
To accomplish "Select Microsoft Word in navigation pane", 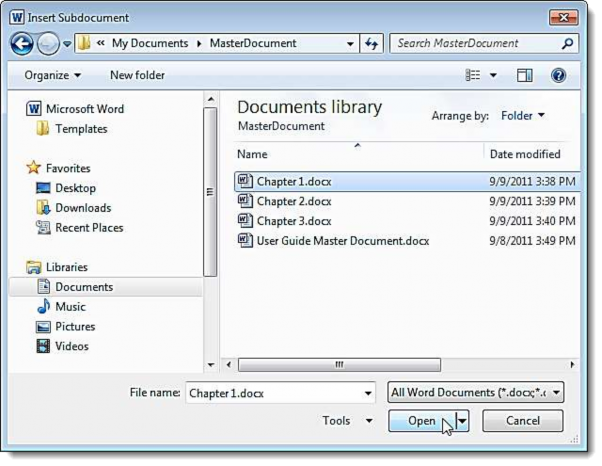I will [x=85, y=109].
